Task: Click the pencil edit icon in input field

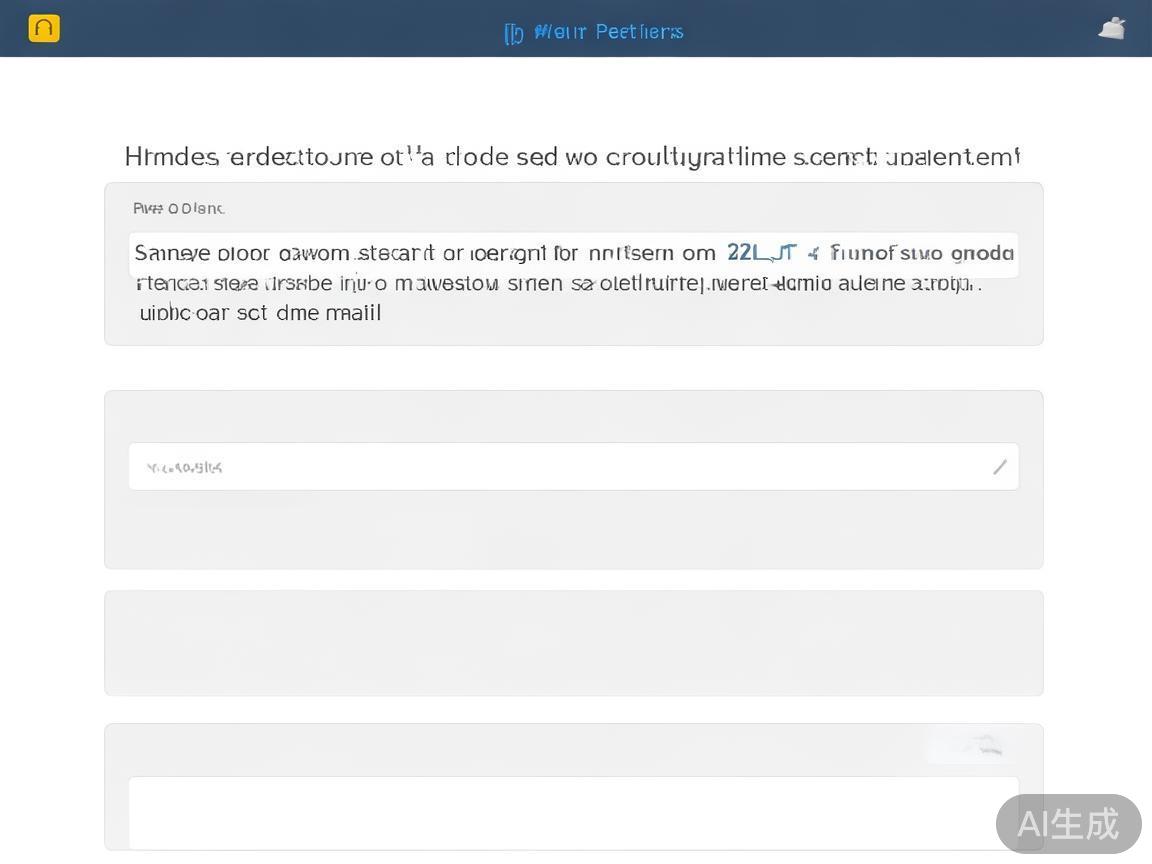Action: point(999,467)
